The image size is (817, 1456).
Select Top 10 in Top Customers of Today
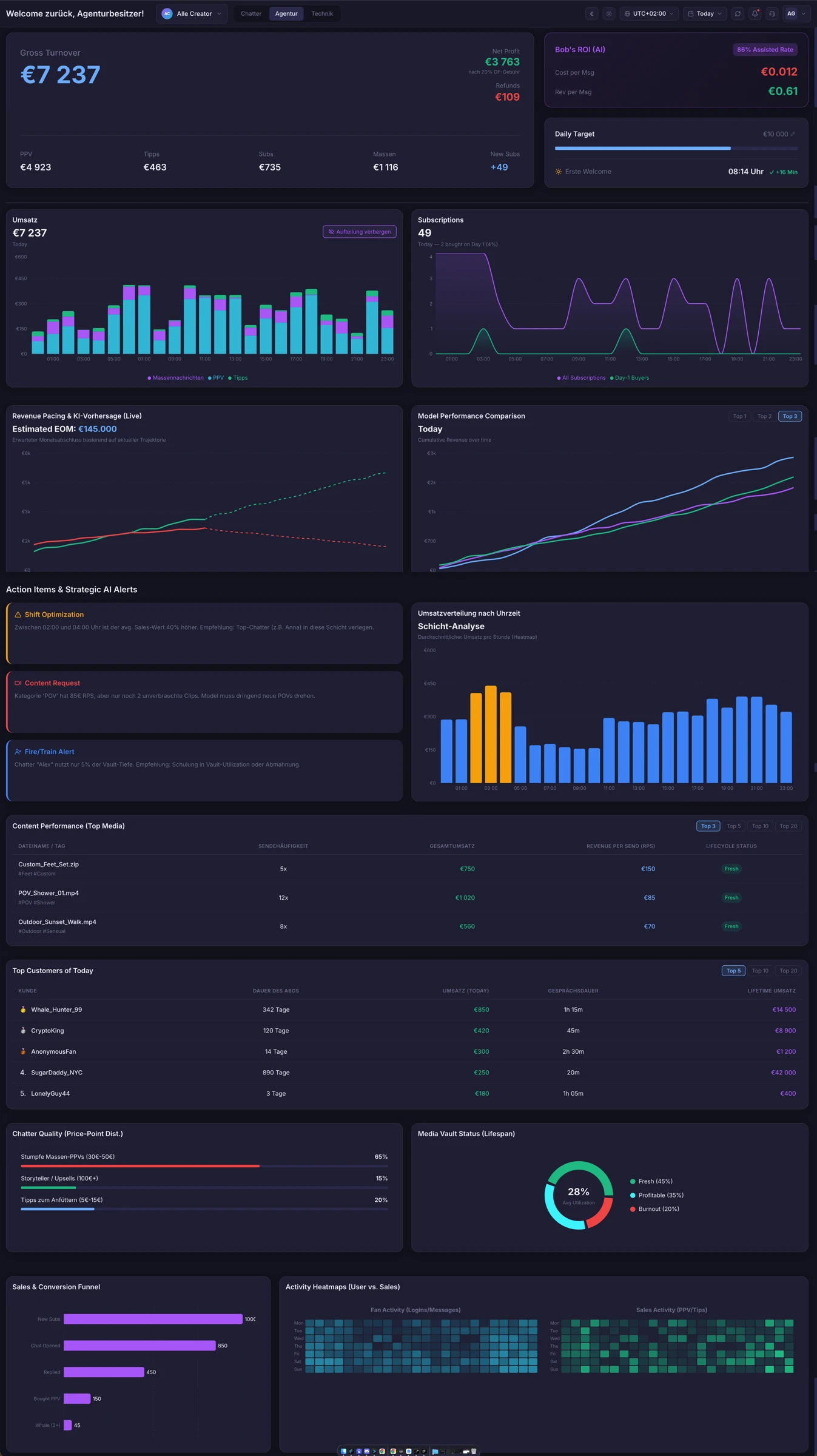[760, 971]
